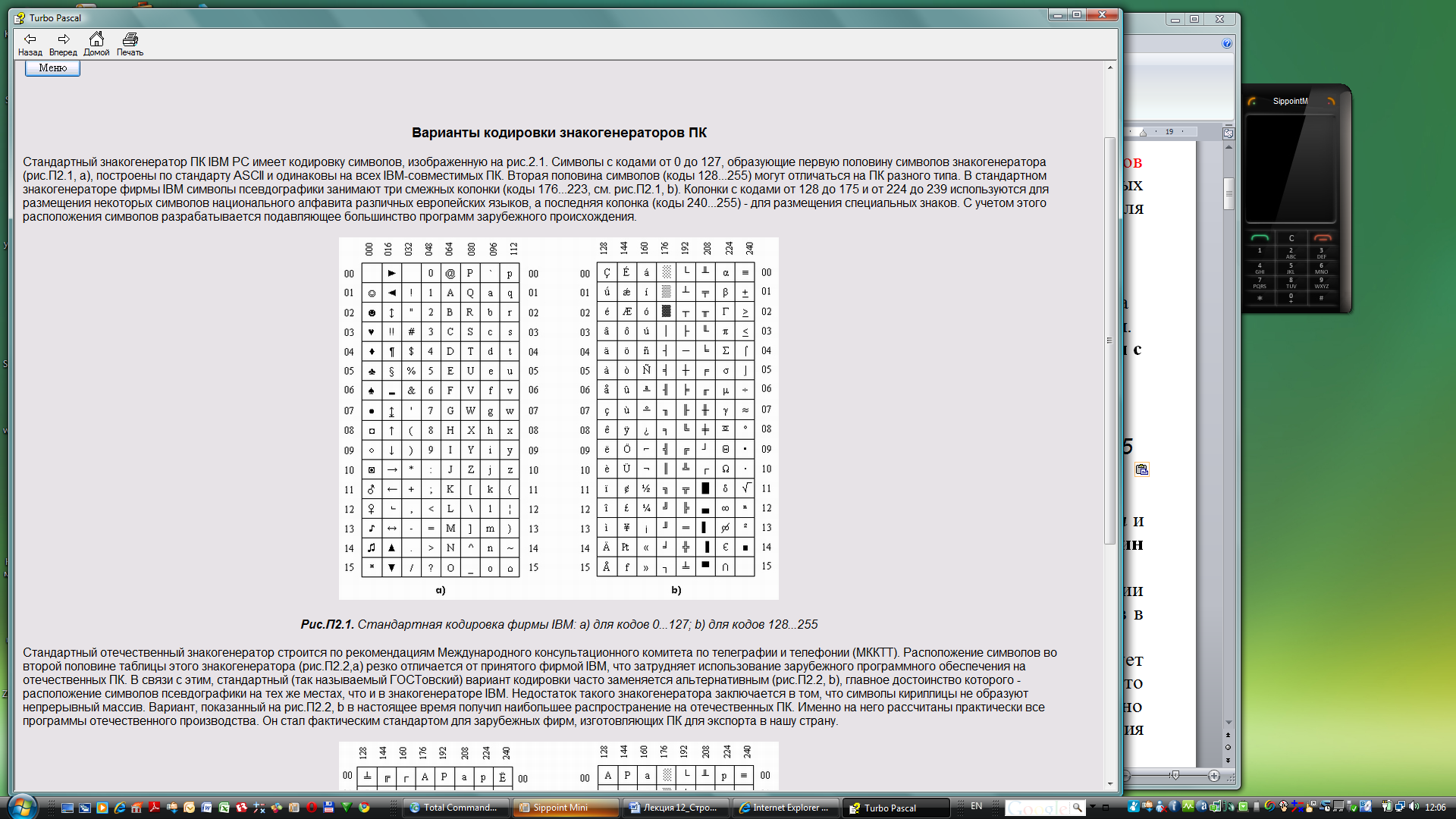The width and height of the screenshot is (1456, 819).
Task: Launch media player from quick launch
Action: 102,808
